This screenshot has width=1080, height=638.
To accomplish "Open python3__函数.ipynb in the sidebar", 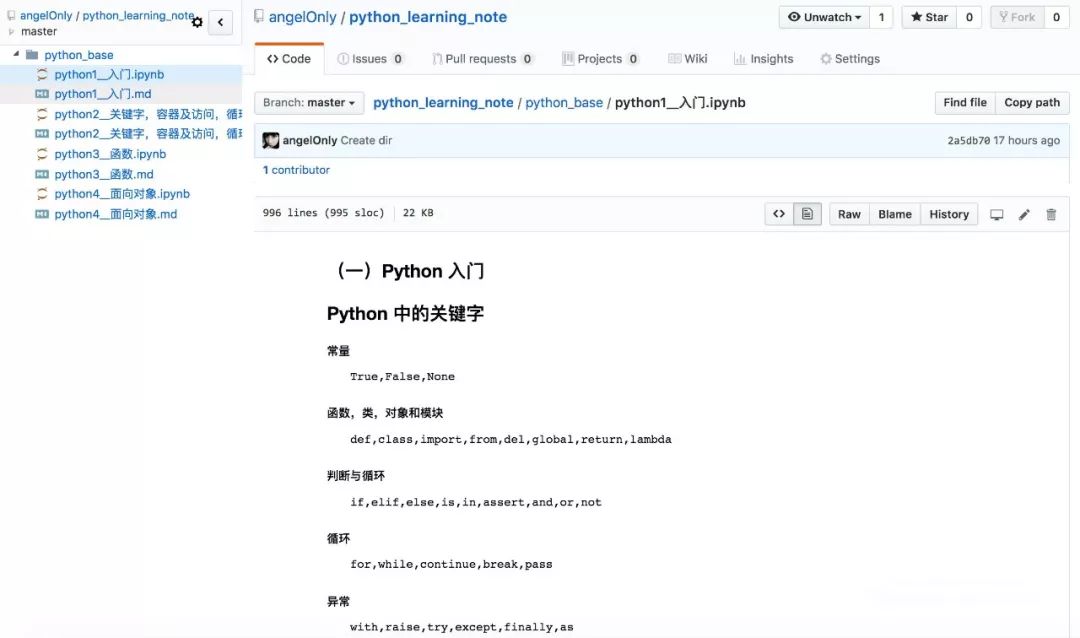I will [x=110, y=154].
